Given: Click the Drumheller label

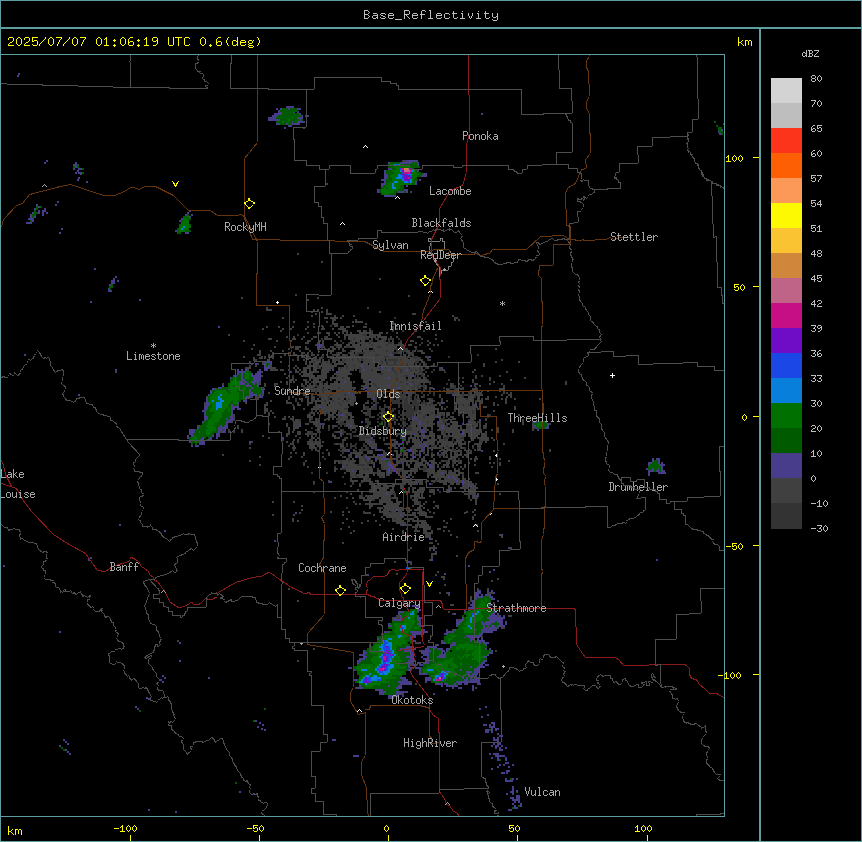Looking at the screenshot, I should 638,487.
